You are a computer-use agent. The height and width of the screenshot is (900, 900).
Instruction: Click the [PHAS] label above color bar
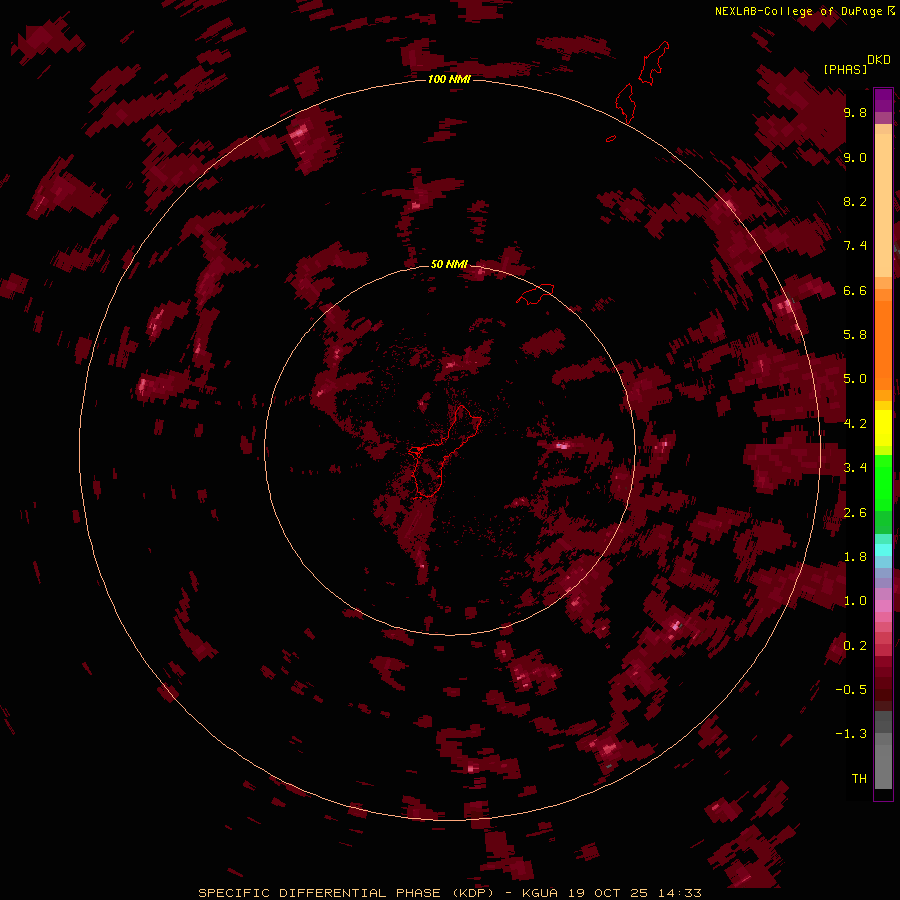pyautogui.click(x=845, y=69)
